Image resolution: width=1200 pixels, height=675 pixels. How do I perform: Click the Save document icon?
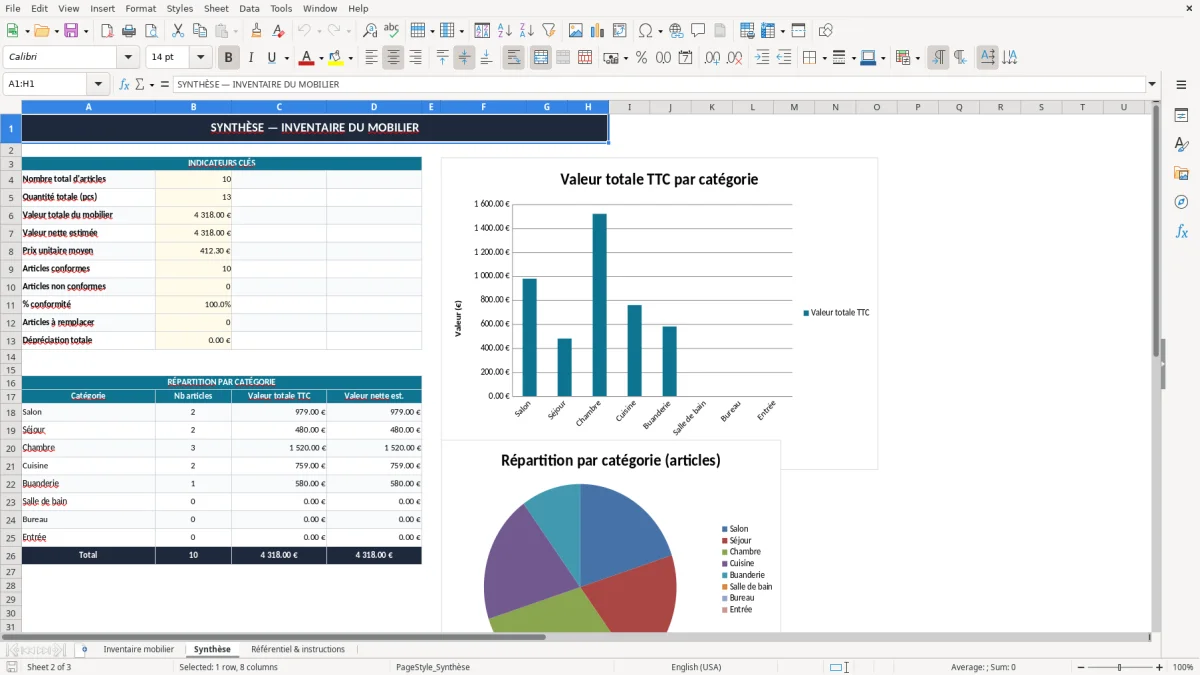pyautogui.click(x=71, y=31)
